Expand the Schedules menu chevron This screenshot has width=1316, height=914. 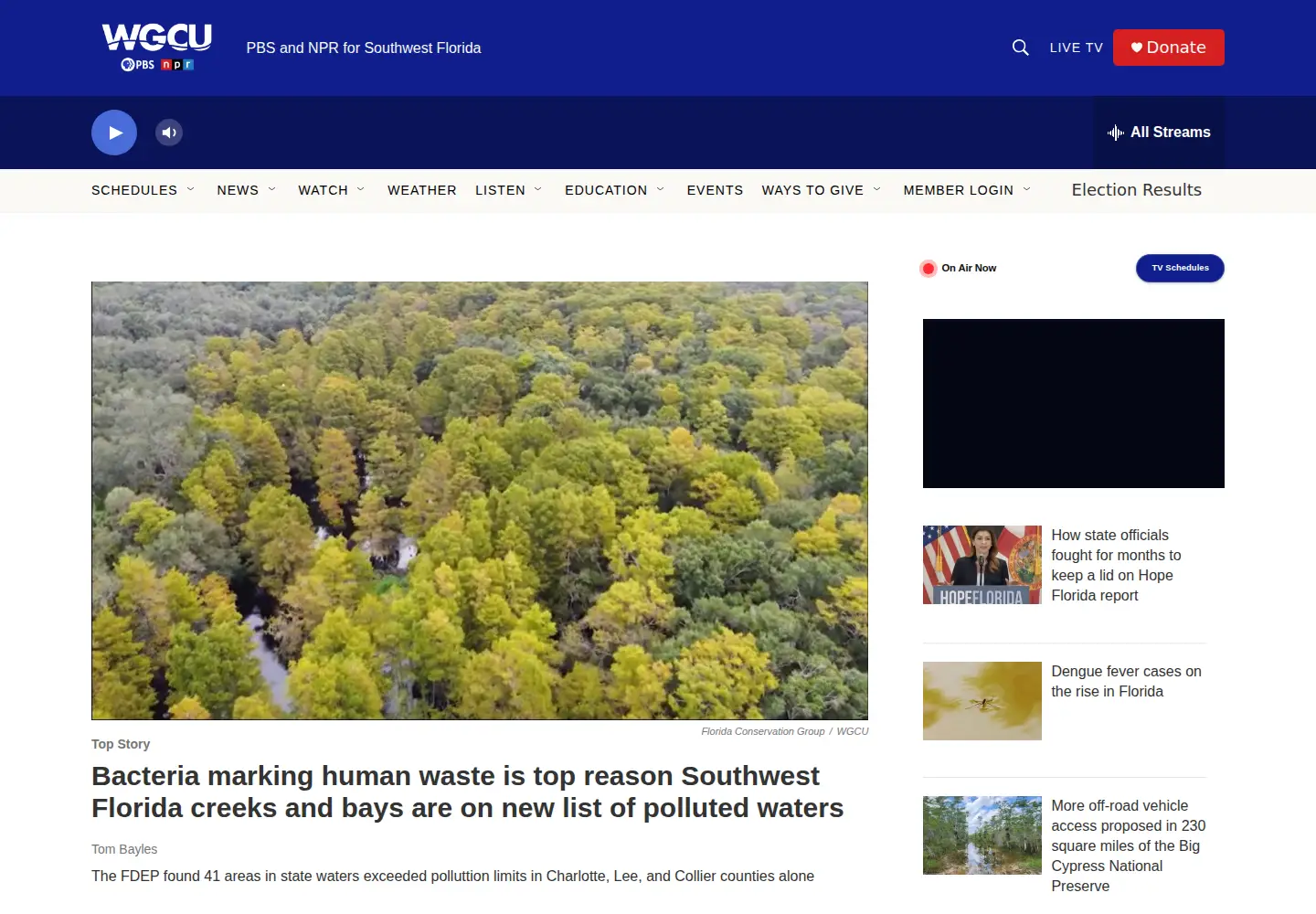(x=191, y=189)
